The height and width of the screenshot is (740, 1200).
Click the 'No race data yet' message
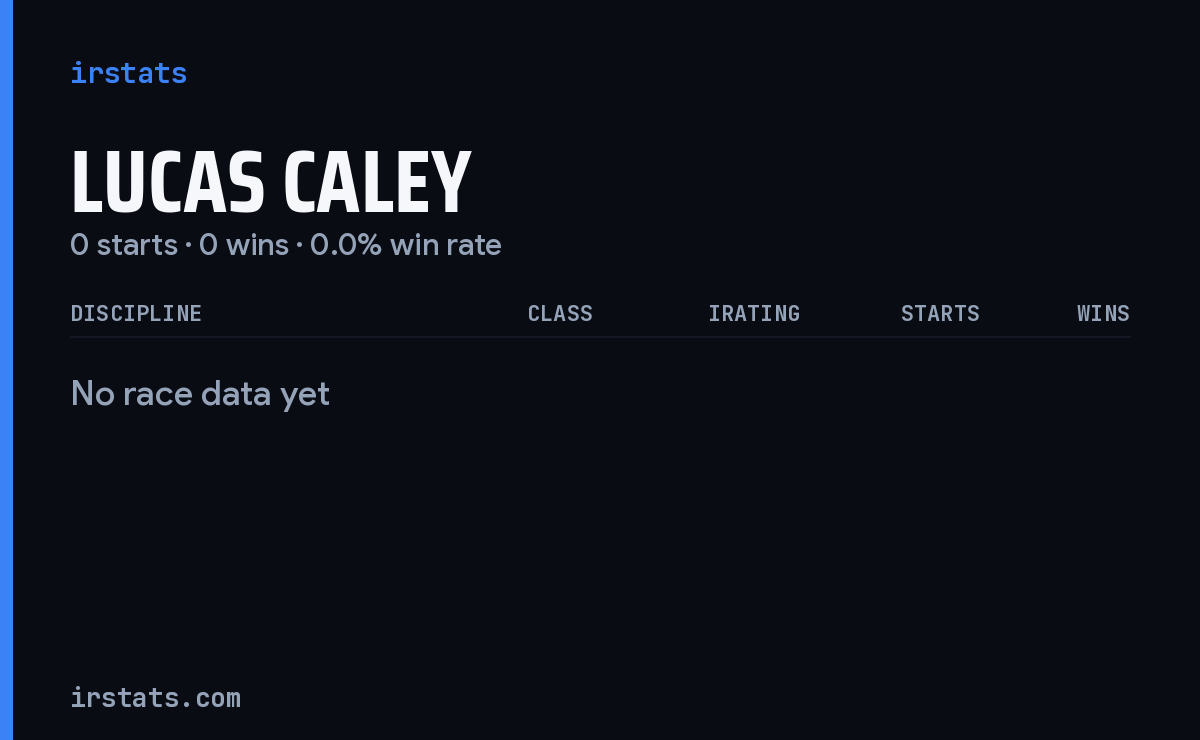click(200, 394)
